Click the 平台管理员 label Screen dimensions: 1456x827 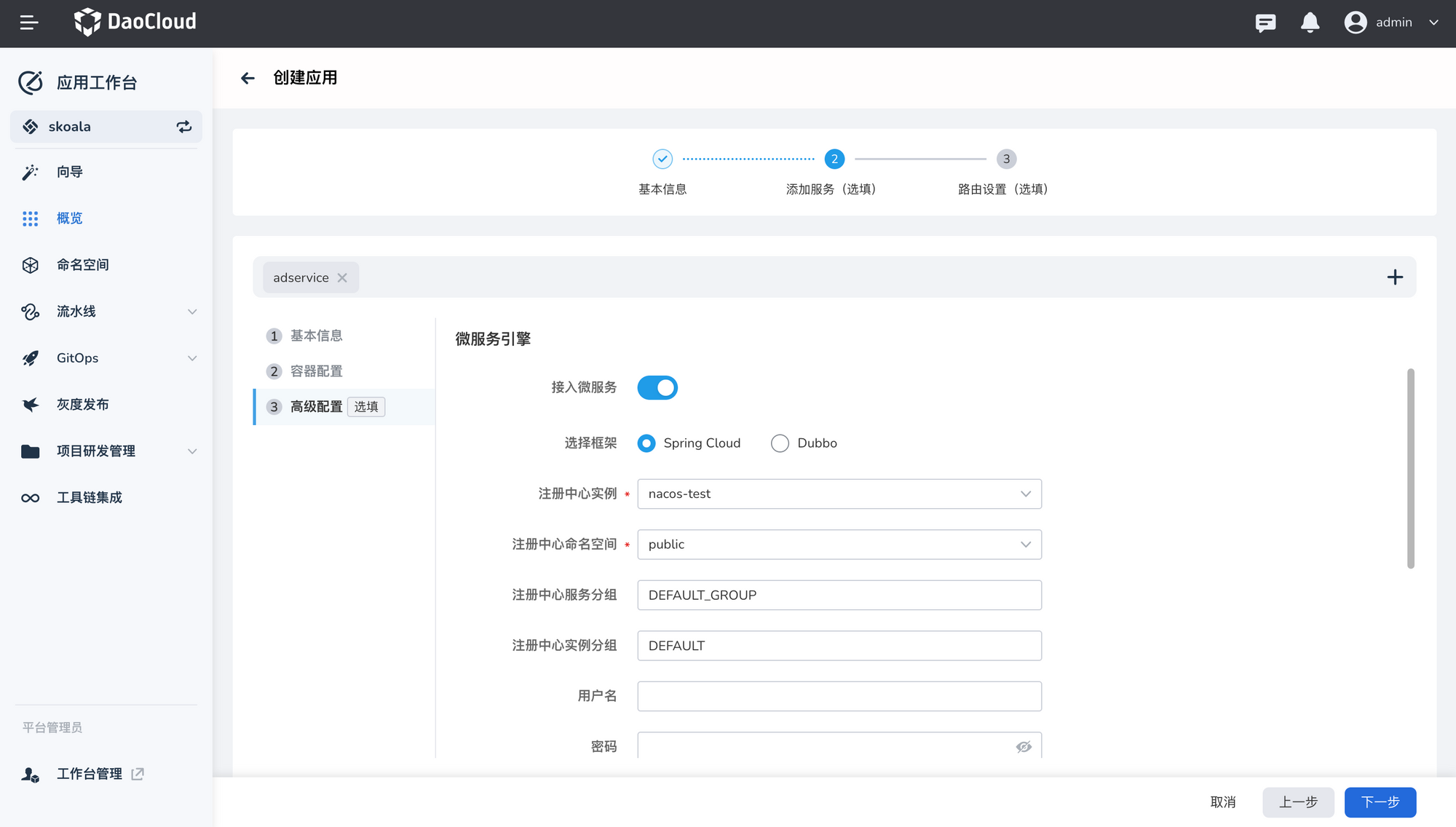[x=52, y=727]
